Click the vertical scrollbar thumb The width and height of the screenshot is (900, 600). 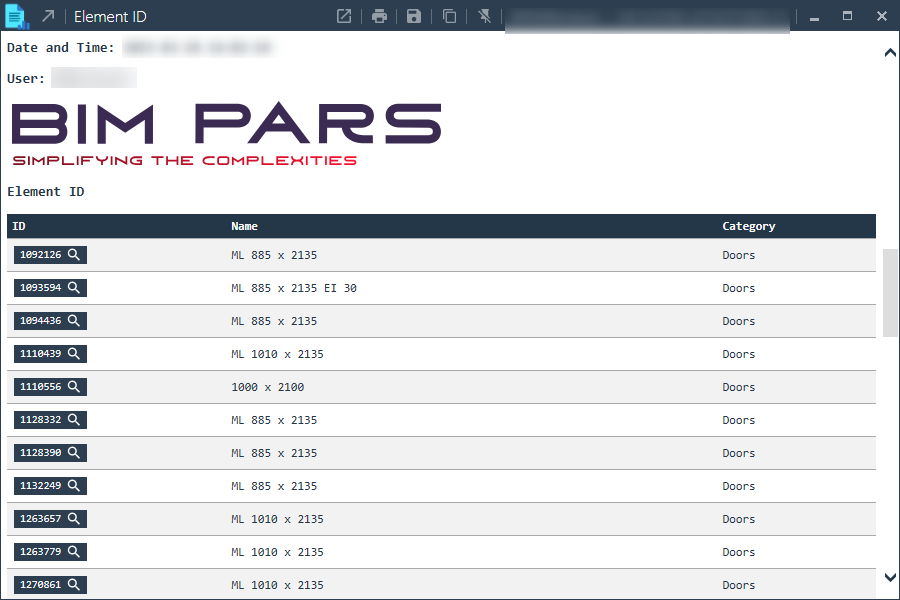(890, 292)
